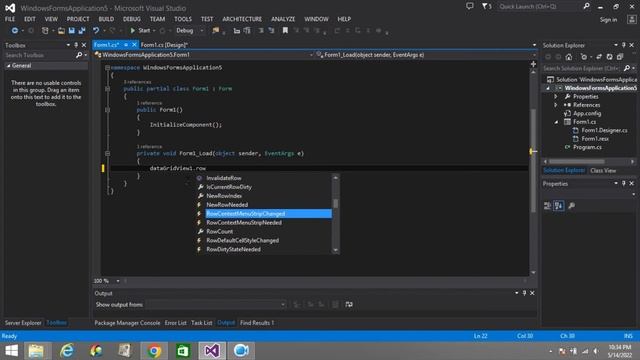
Task: Click the Toolbox search magnifier icon
Action: (79, 55)
